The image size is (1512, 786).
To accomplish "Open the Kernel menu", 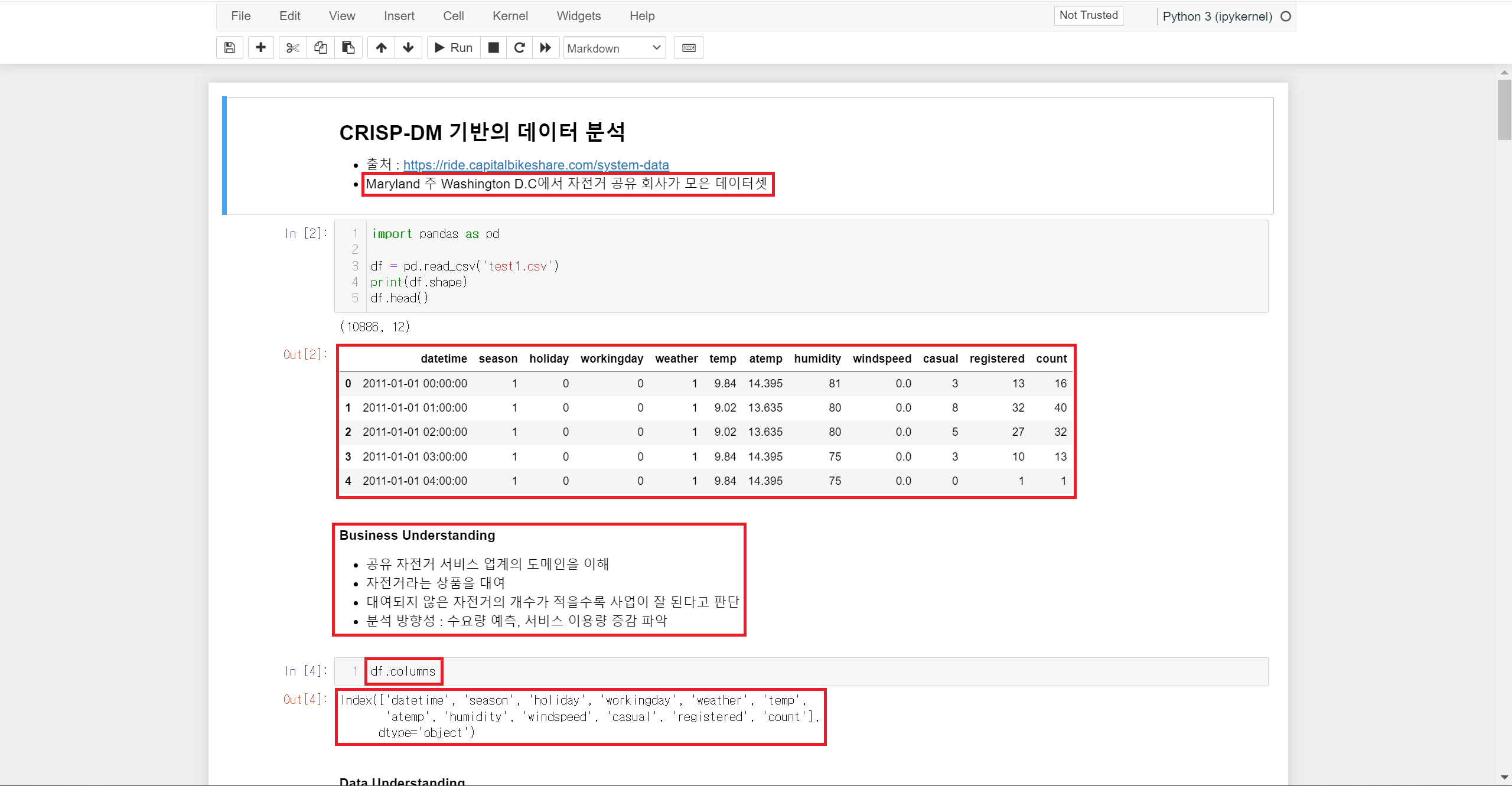I will tap(510, 16).
